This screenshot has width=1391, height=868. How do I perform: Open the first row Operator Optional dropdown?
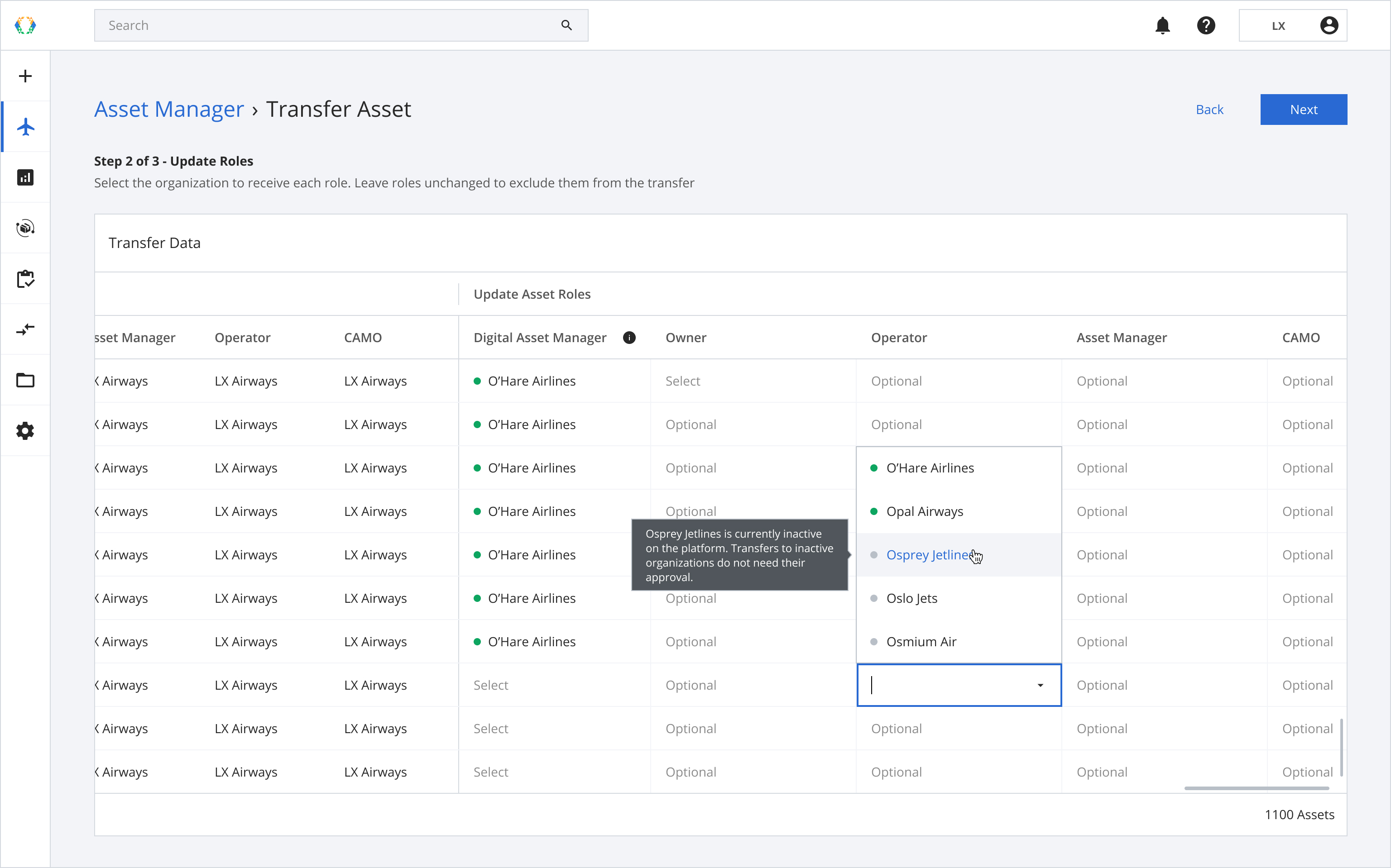(959, 381)
